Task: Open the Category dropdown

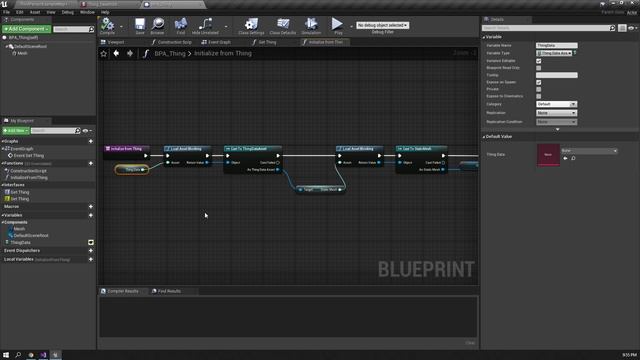Action: 556,104
